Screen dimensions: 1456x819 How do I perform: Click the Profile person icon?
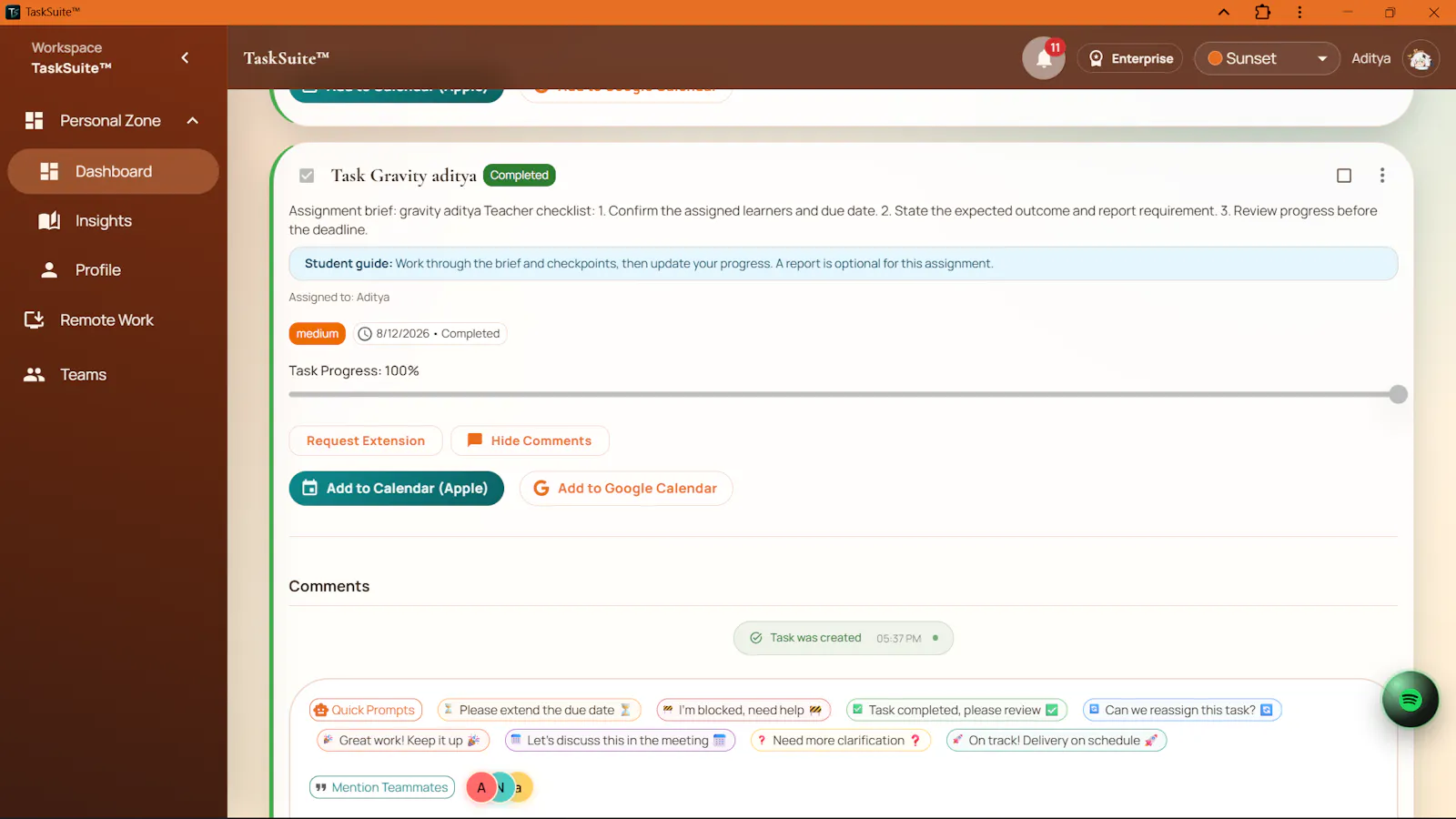pyautogui.click(x=49, y=270)
